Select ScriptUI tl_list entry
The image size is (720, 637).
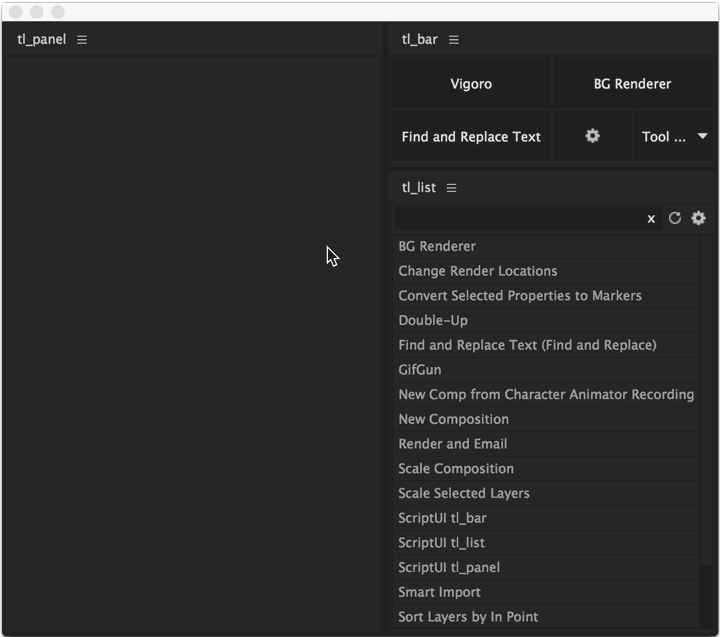(546, 543)
